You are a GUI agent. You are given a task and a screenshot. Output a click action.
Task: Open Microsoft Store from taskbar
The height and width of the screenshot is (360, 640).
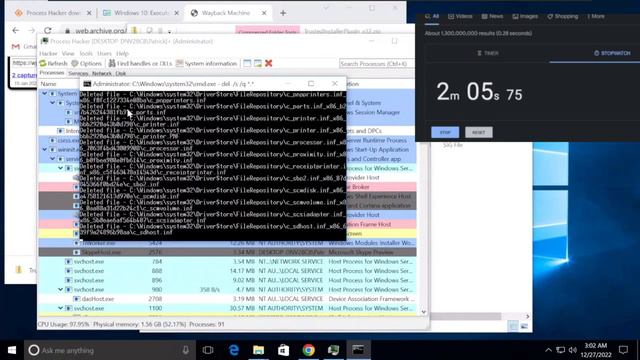pos(283,350)
